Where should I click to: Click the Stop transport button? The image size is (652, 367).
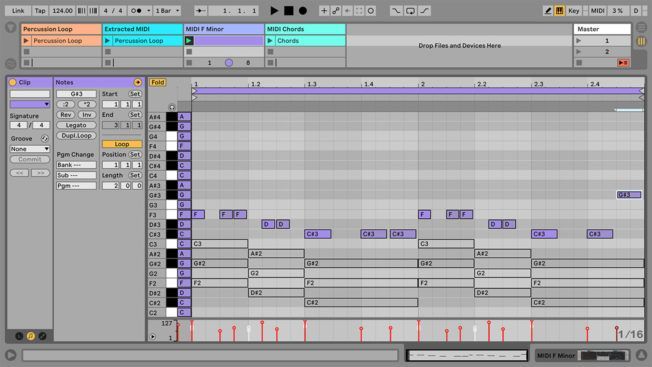289,11
